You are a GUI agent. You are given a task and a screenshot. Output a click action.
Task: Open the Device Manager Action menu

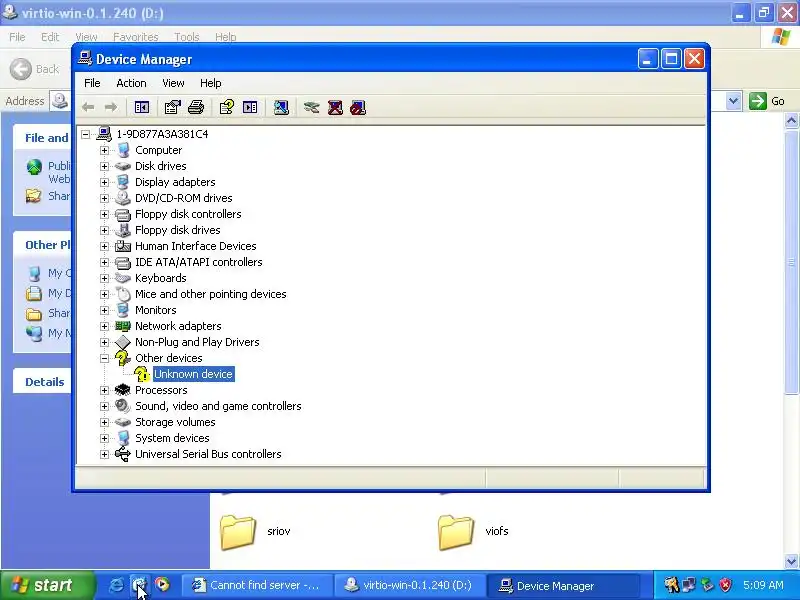tap(131, 83)
